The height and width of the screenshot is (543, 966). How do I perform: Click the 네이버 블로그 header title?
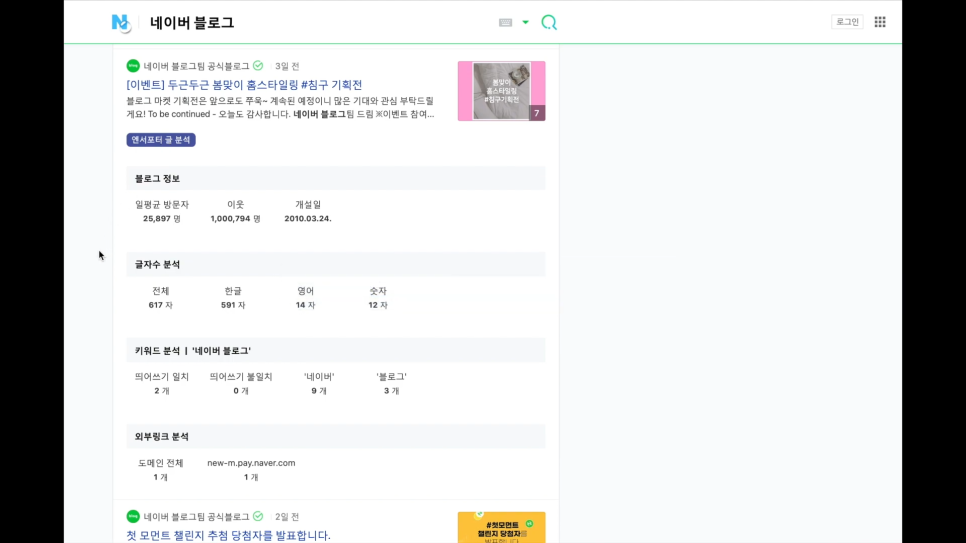192,23
